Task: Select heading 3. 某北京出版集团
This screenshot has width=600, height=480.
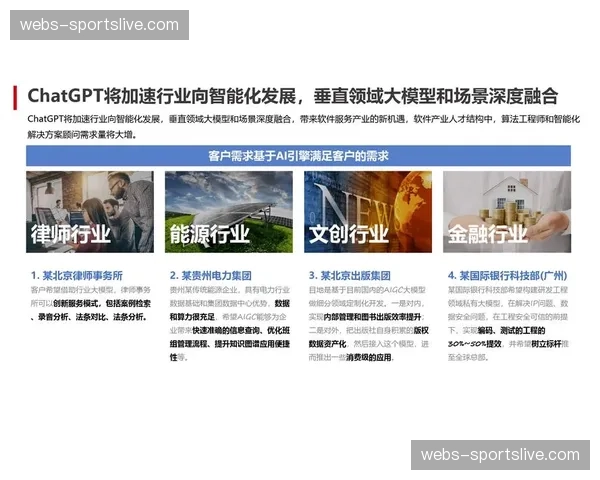Action: (x=349, y=276)
